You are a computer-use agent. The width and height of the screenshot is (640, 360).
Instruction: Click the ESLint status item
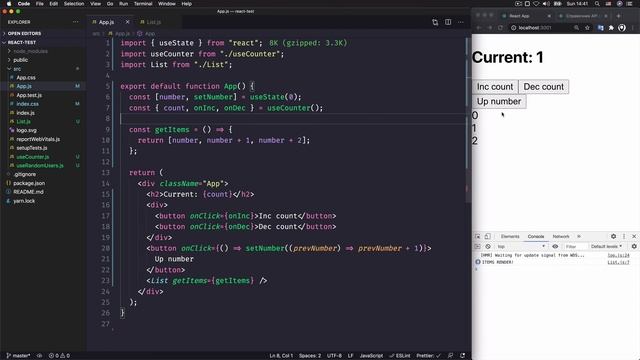[x=400, y=356]
